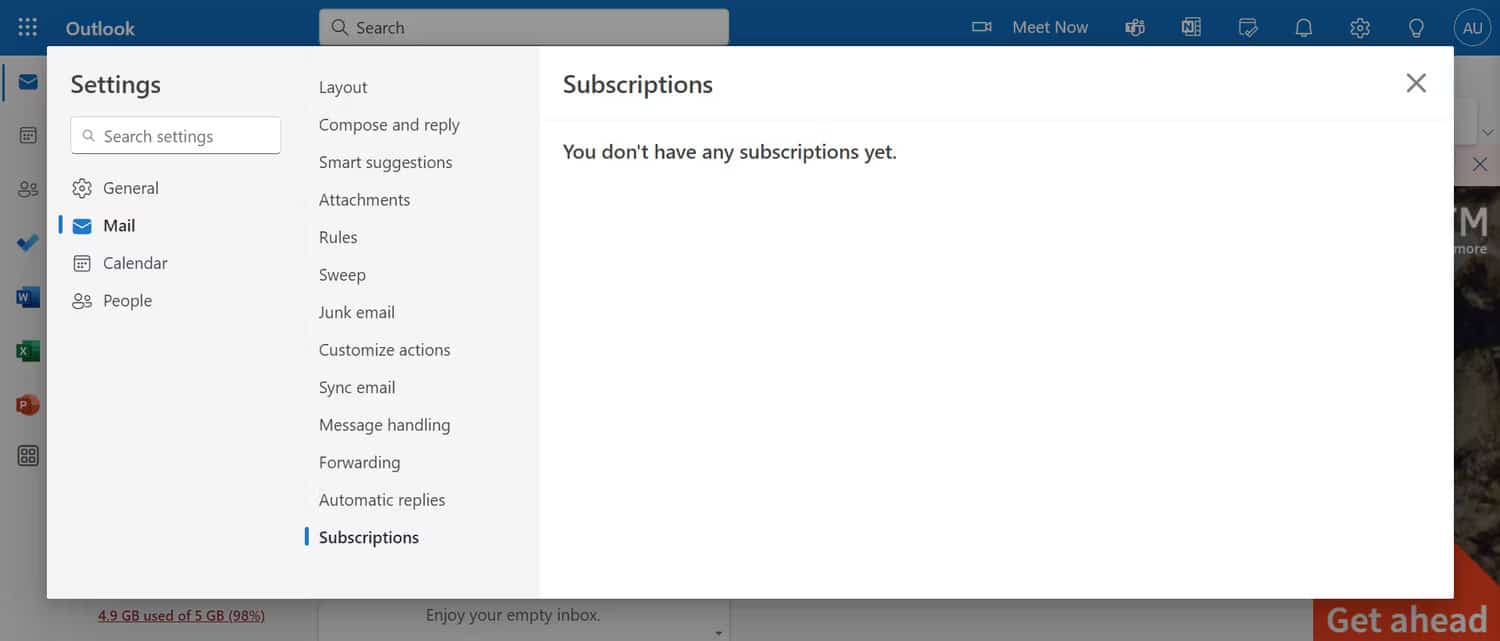Viewport: 1500px width, 641px height.
Task: Launch Excel from the left rail
Action: pos(28,351)
